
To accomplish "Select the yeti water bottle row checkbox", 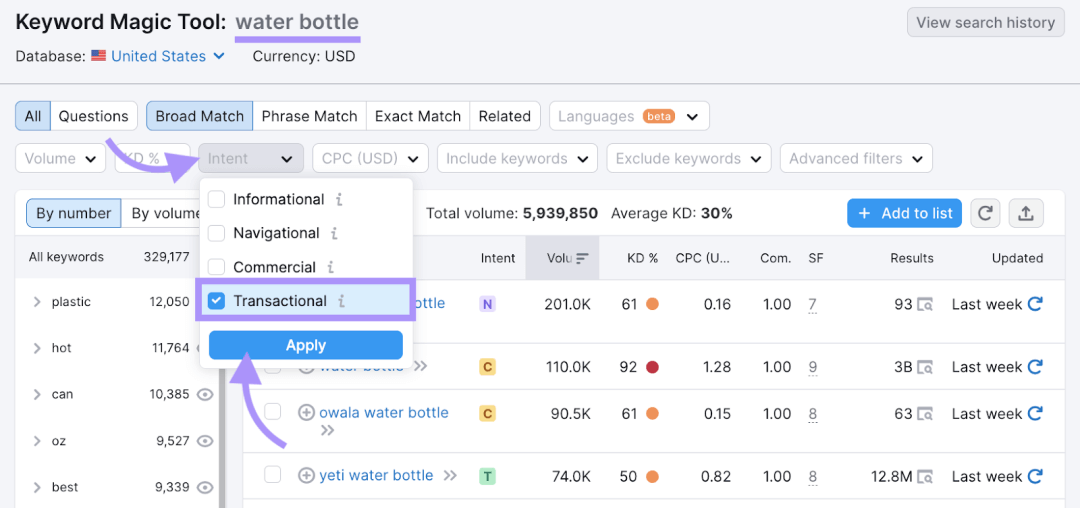I will pyautogui.click(x=273, y=475).
